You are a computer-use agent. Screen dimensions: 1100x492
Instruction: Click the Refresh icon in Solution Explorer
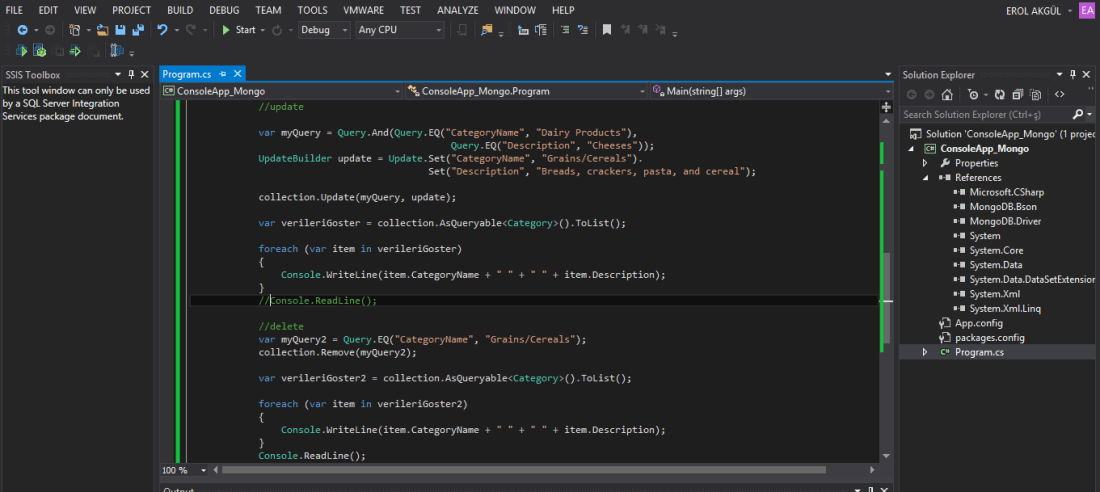click(x=1000, y=95)
